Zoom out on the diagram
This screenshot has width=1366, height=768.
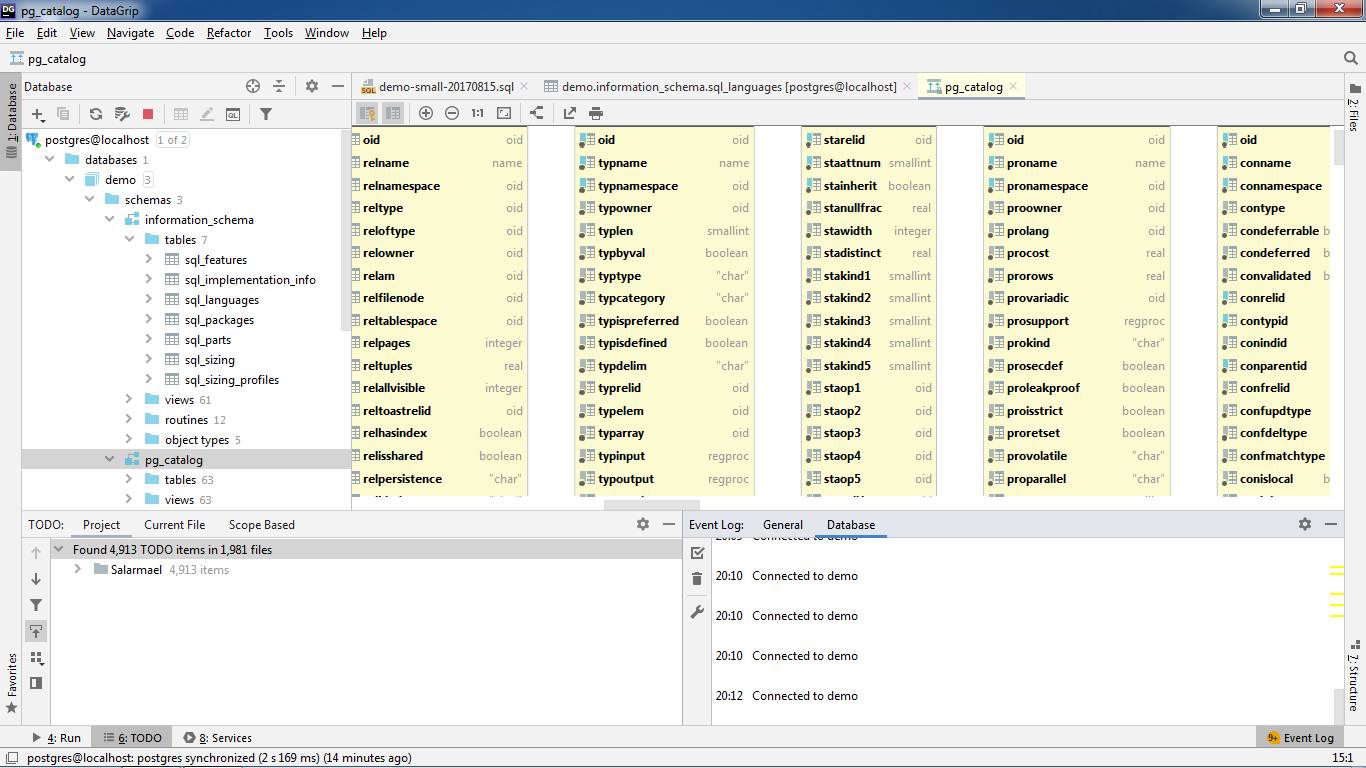coord(452,113)
